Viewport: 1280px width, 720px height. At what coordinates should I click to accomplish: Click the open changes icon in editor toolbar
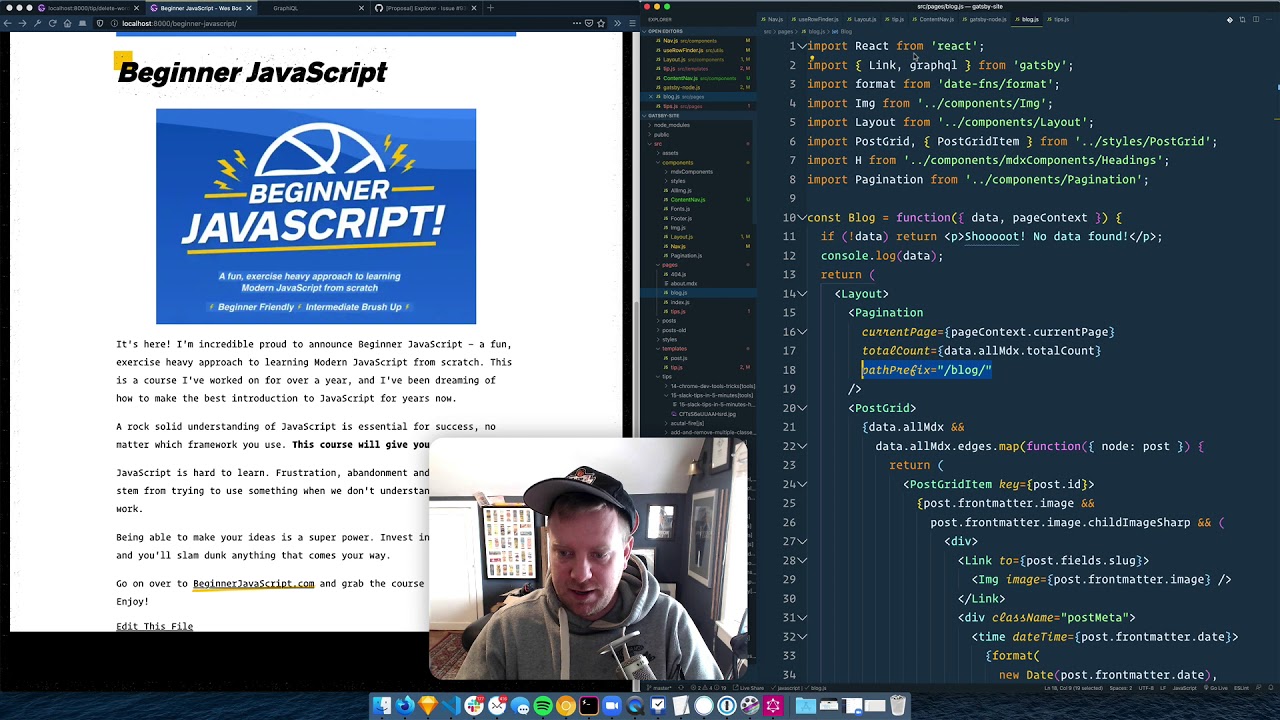point(1242,19)
